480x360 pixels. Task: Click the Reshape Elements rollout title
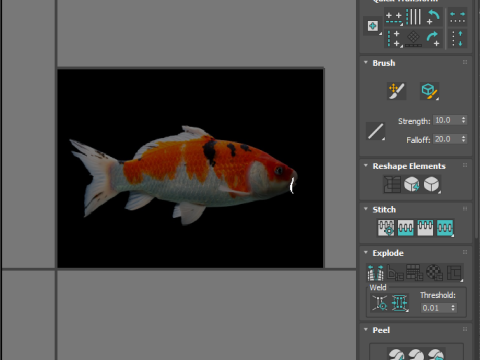pyautogui.click(x=409, y=166)
